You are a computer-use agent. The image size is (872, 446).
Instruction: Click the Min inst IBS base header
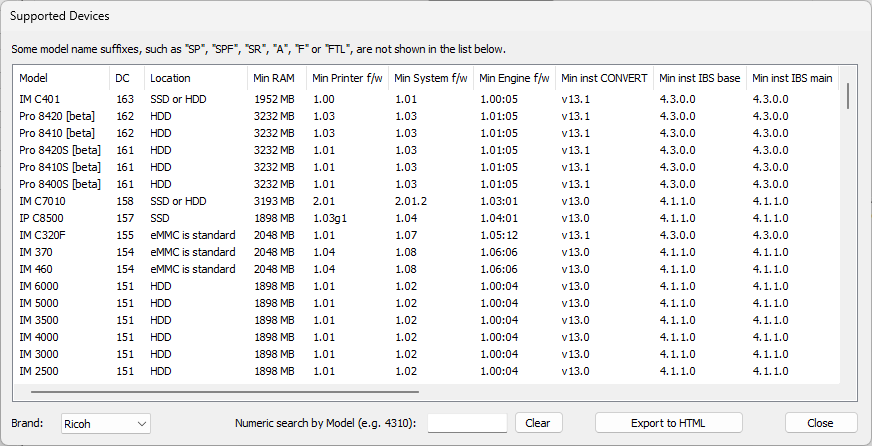point(699,78)
